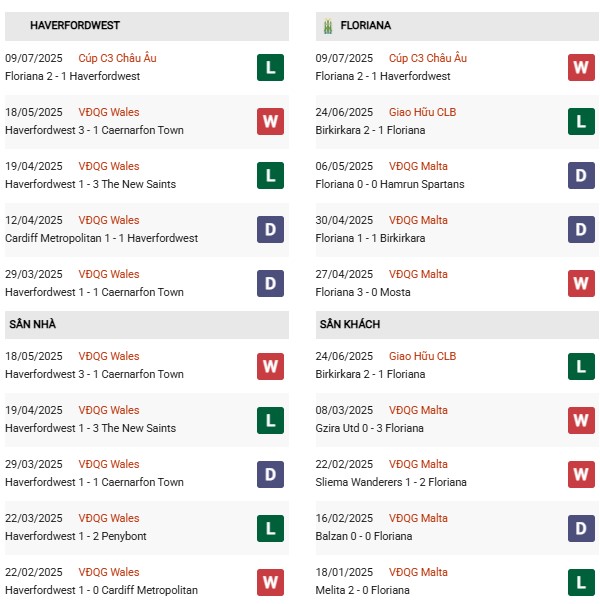This screenshot has height=604, width=600.
Task: Click W badge for Floriana 3-0 Mosta
Action: click(581, 283)
